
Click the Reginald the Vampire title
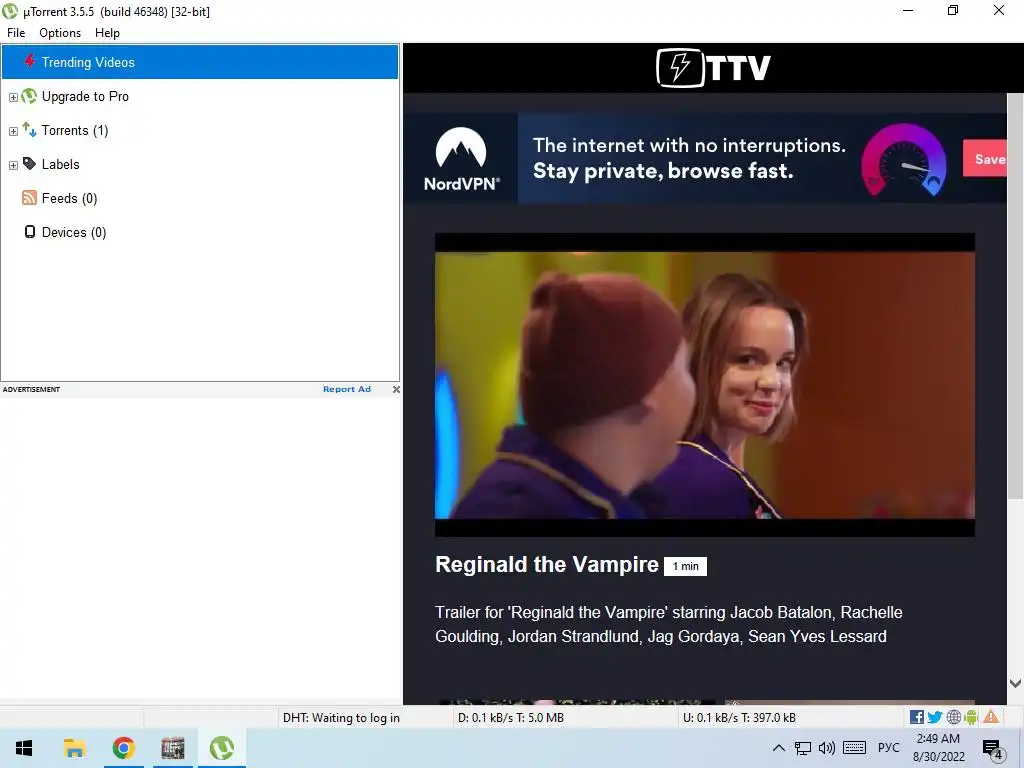547,564
